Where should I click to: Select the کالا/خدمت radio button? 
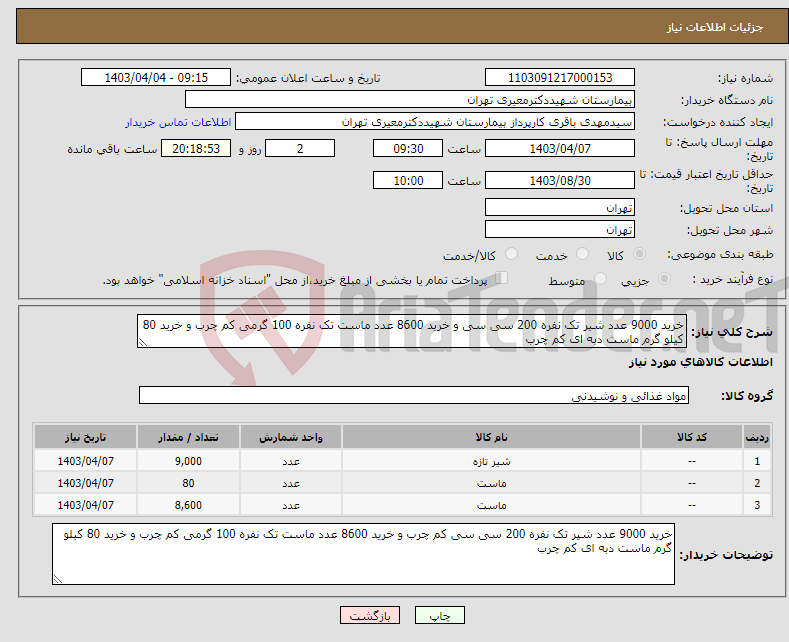pyautogui.click(x=511, y=254)
